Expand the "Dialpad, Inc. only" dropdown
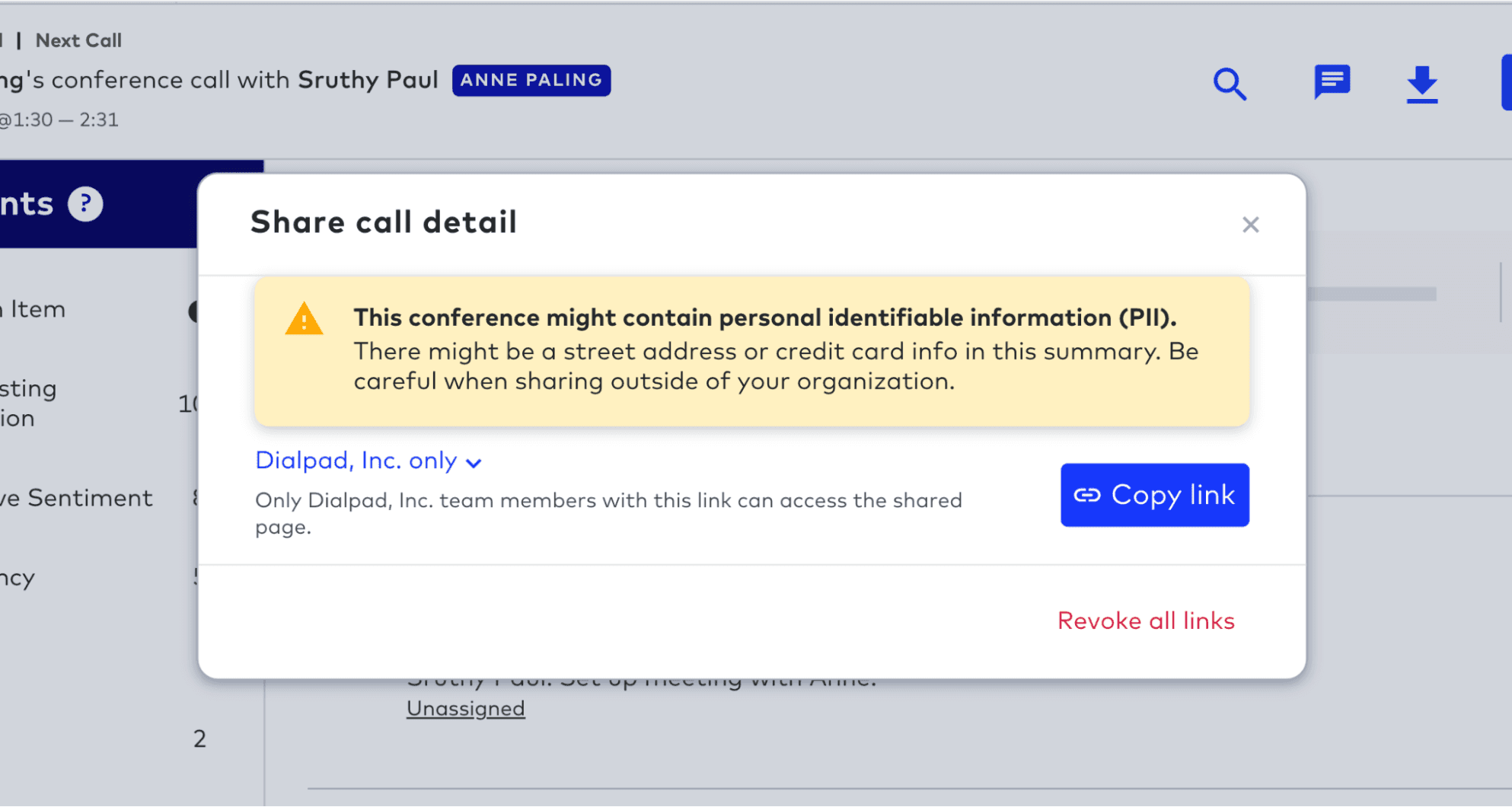 tap(368, 461)
